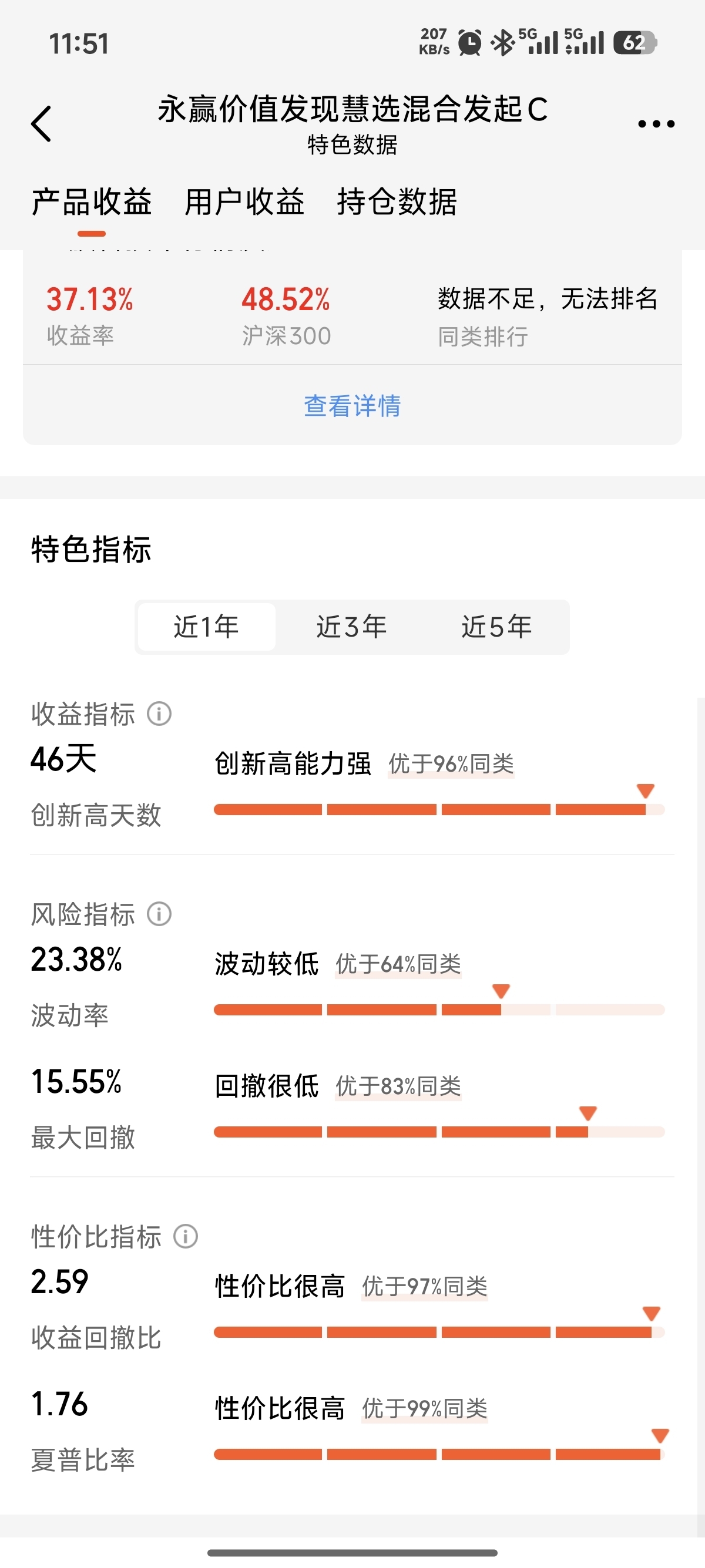Switch to the 产品收益 tab
Screen dimensions: 705x1568
tap(91, 202)
